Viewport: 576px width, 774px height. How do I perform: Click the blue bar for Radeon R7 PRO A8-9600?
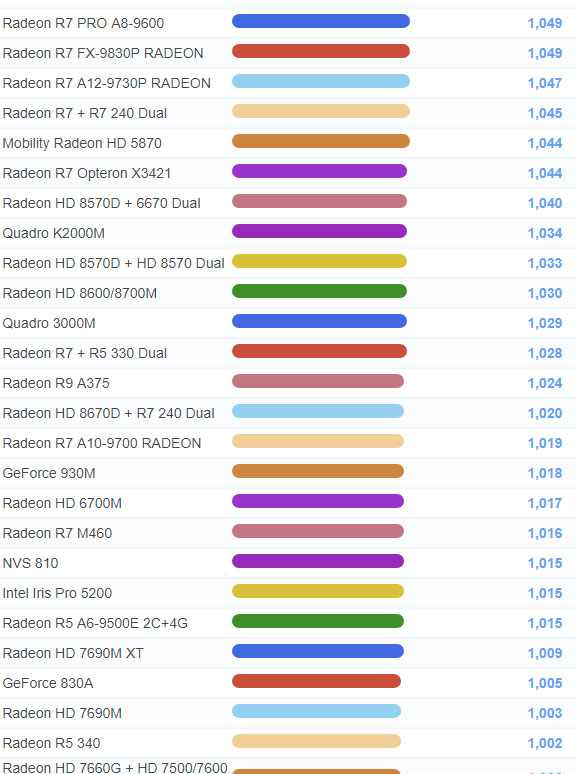pos(321,21)
